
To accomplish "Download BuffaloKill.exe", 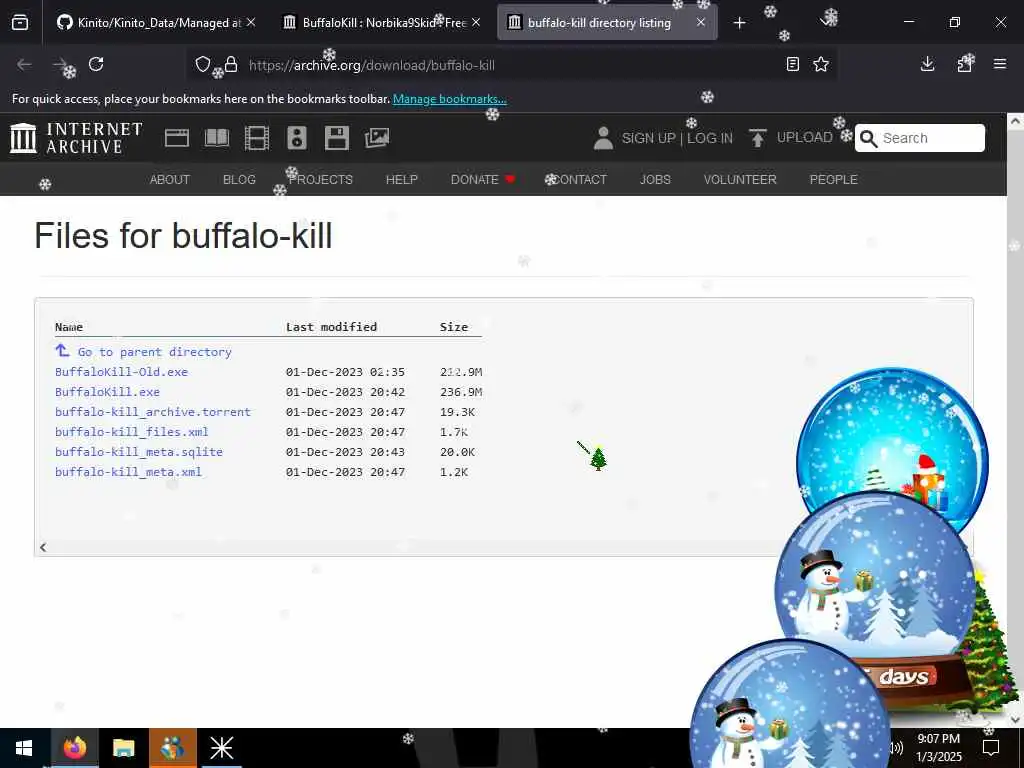I will coord(107,392).
